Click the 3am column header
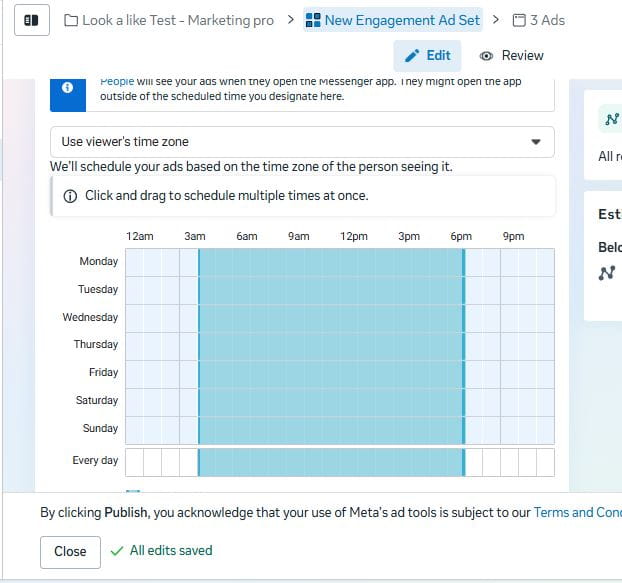The width and height of the screenshot is (622, 583). pyautogui.click(x=195, y=236)
